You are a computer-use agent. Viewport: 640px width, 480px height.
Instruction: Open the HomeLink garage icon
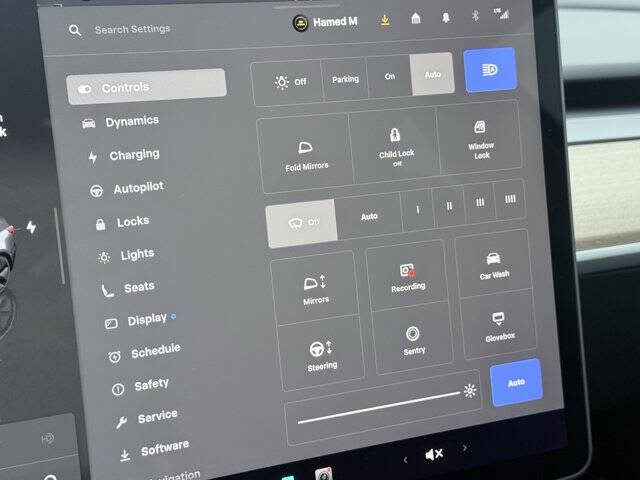tap(416, 18)
